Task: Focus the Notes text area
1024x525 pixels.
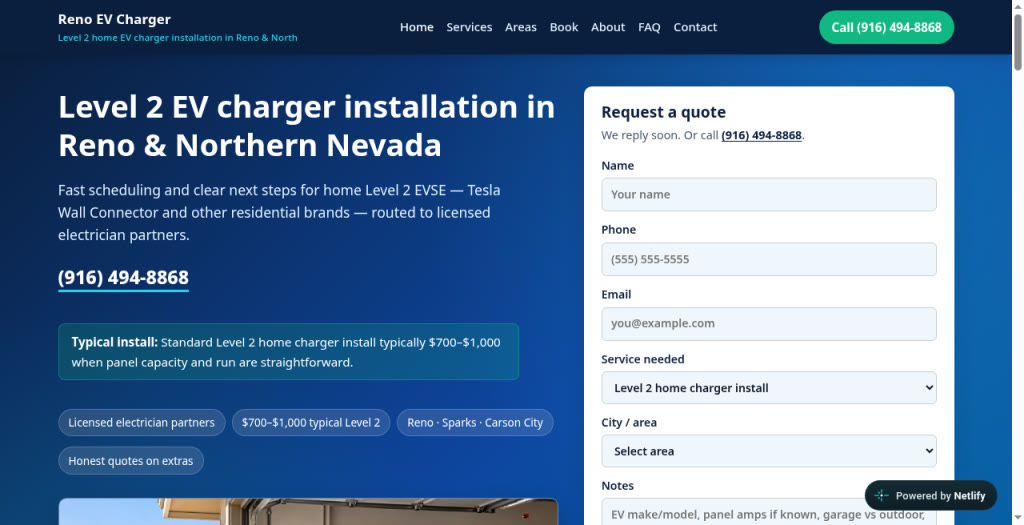Action: click(x=769, y=511)
